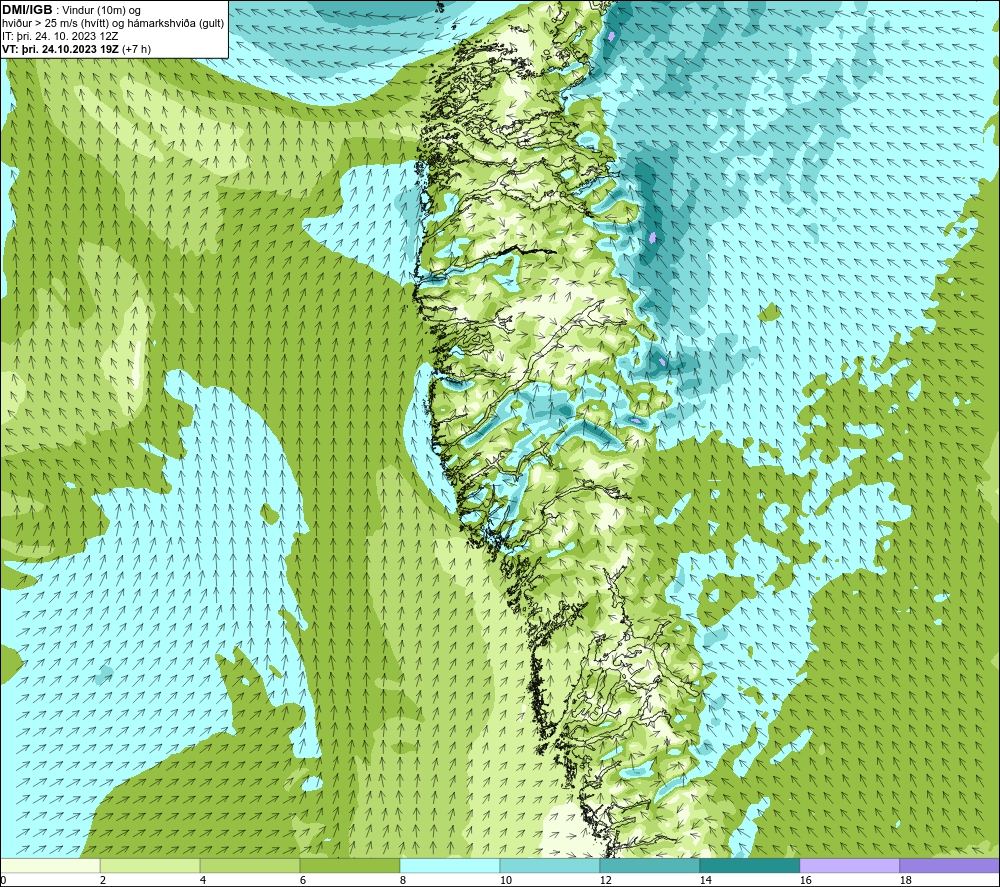1000x887 pixels.
Task: Choose the 14–16 m/s dark teal legend swatch
Action: click(x=749, y=865)
